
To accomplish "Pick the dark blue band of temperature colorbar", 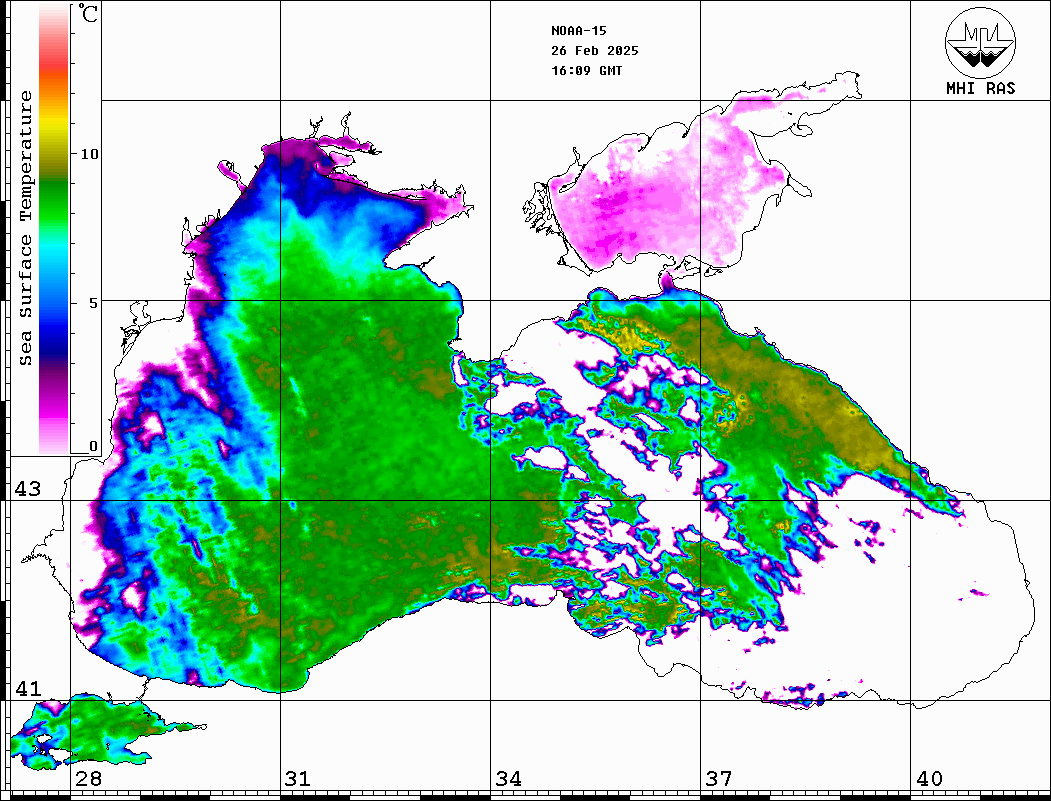I will [x=54, y=342].
